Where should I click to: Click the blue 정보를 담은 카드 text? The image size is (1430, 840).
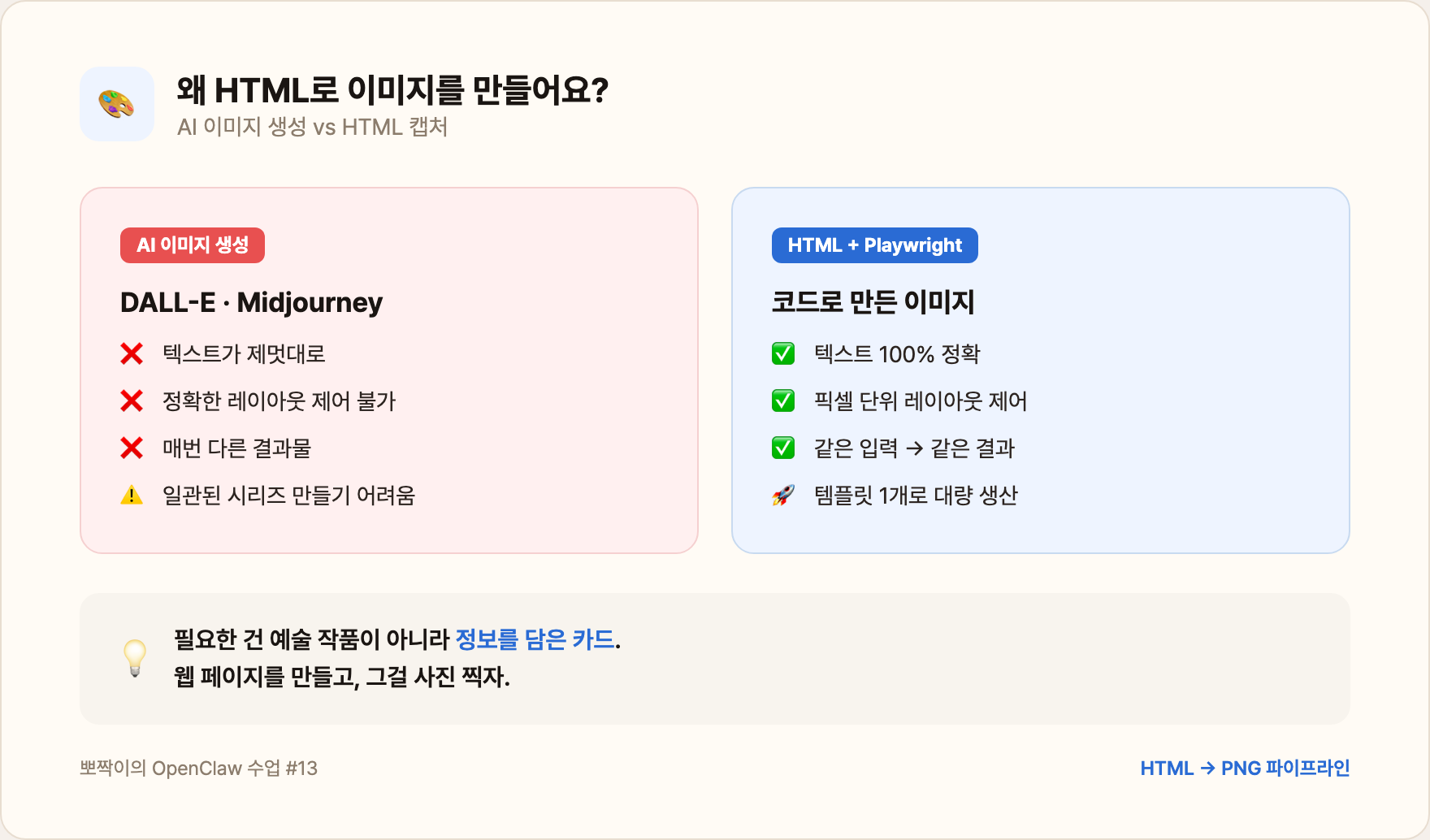point(535,639)
